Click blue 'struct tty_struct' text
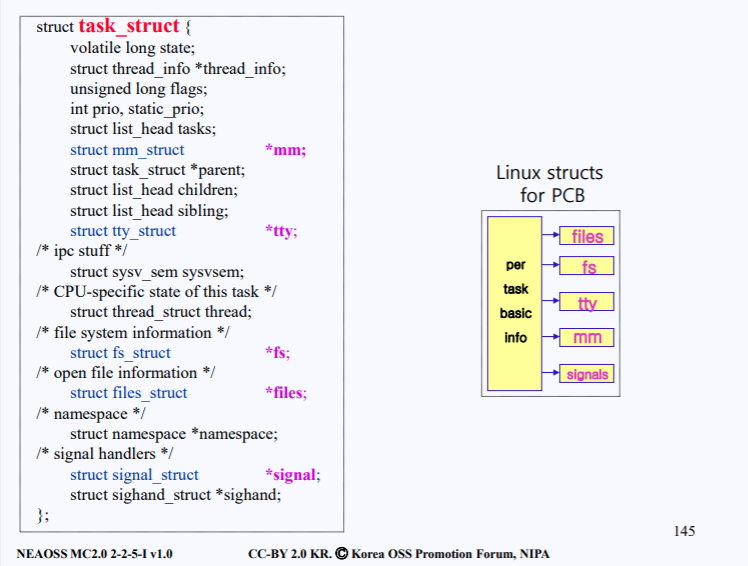Screen dimensions: 748x566 123,231
